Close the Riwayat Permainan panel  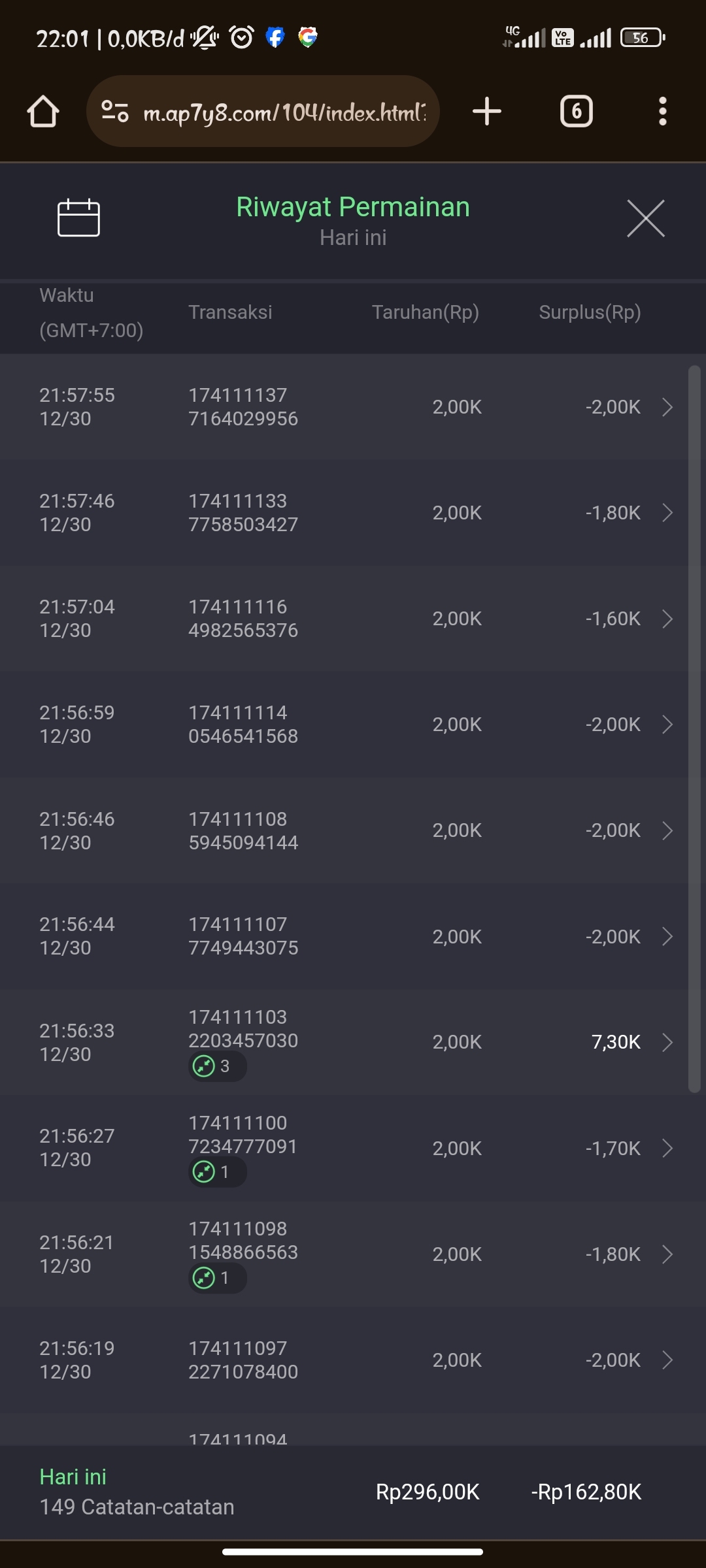pyautogui.click(x=645, y=218)
